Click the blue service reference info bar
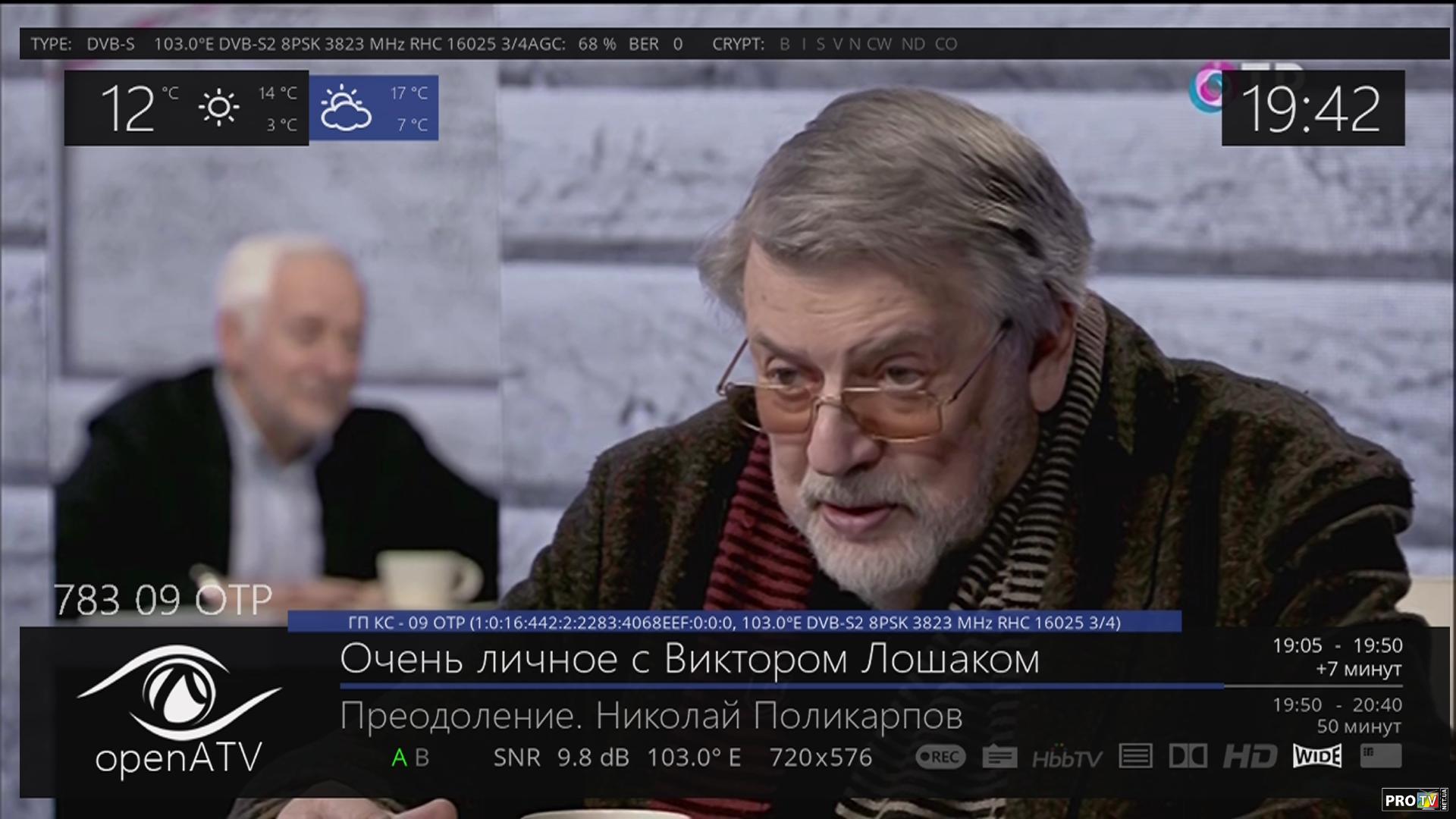This screenshot has width=1456, height=819. [733, 623]
